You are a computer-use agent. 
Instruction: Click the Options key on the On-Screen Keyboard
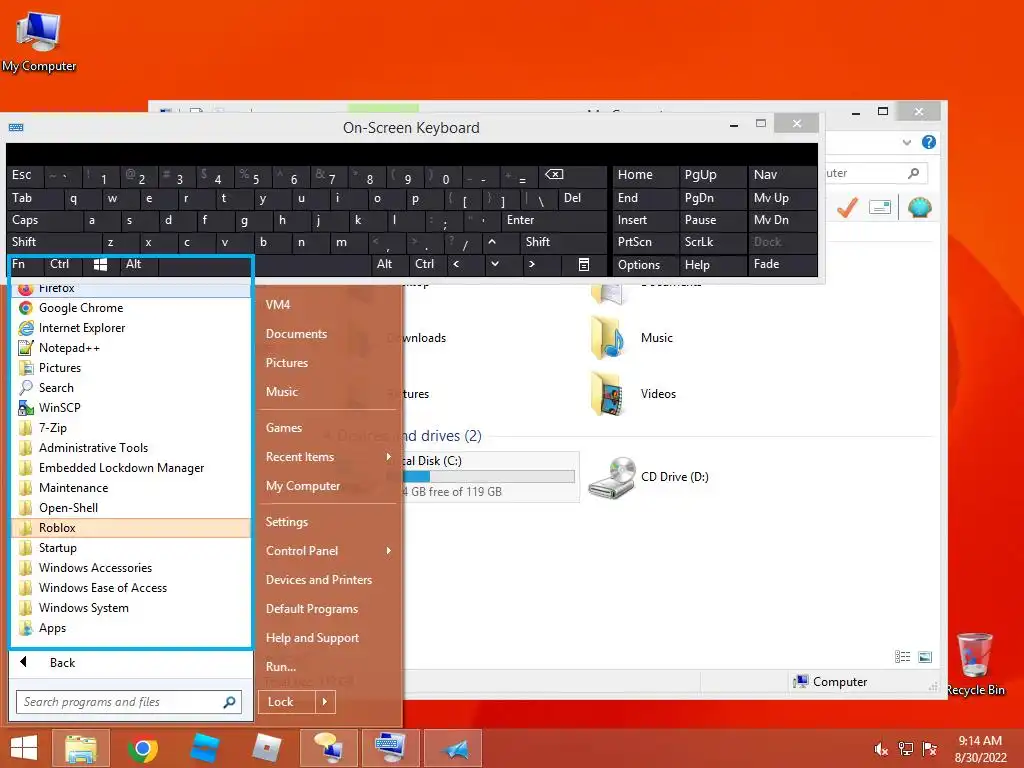click(x=644, y=264)
